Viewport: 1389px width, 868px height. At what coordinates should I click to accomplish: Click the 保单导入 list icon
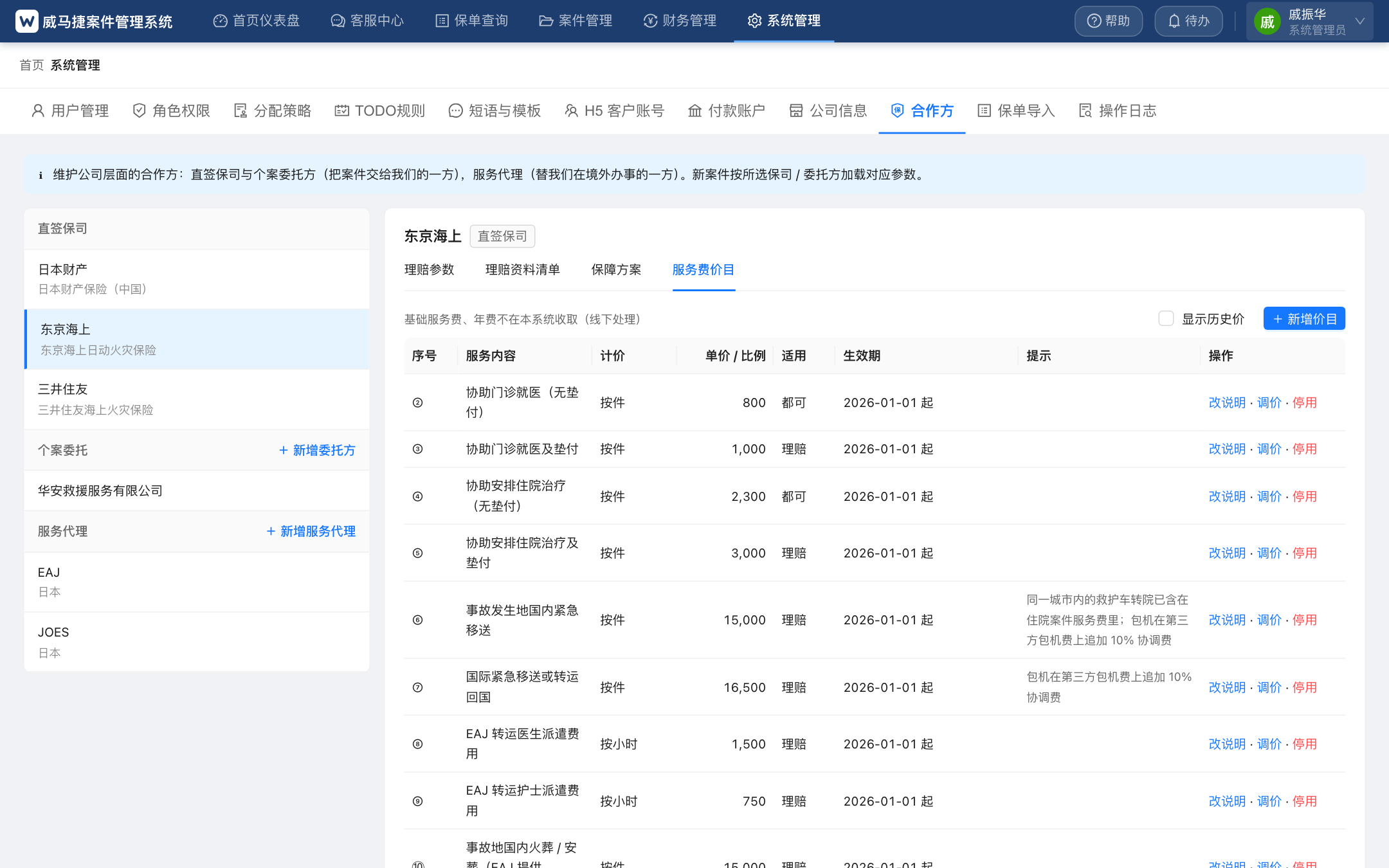984,111
